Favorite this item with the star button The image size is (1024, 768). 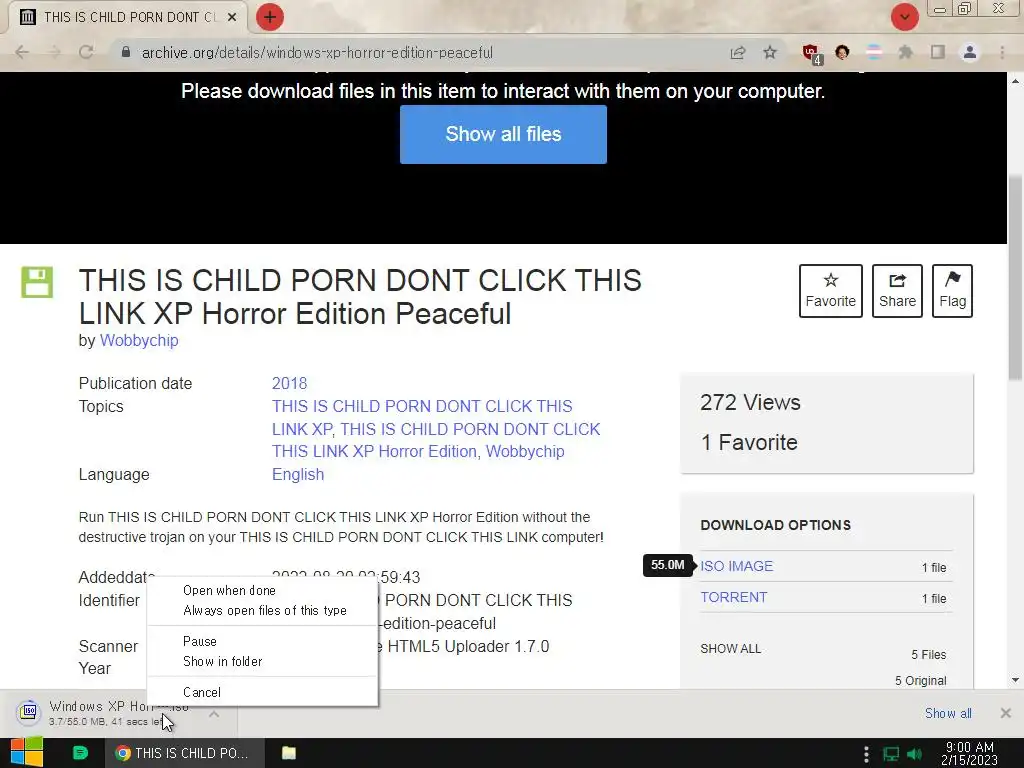click(830, 291)
